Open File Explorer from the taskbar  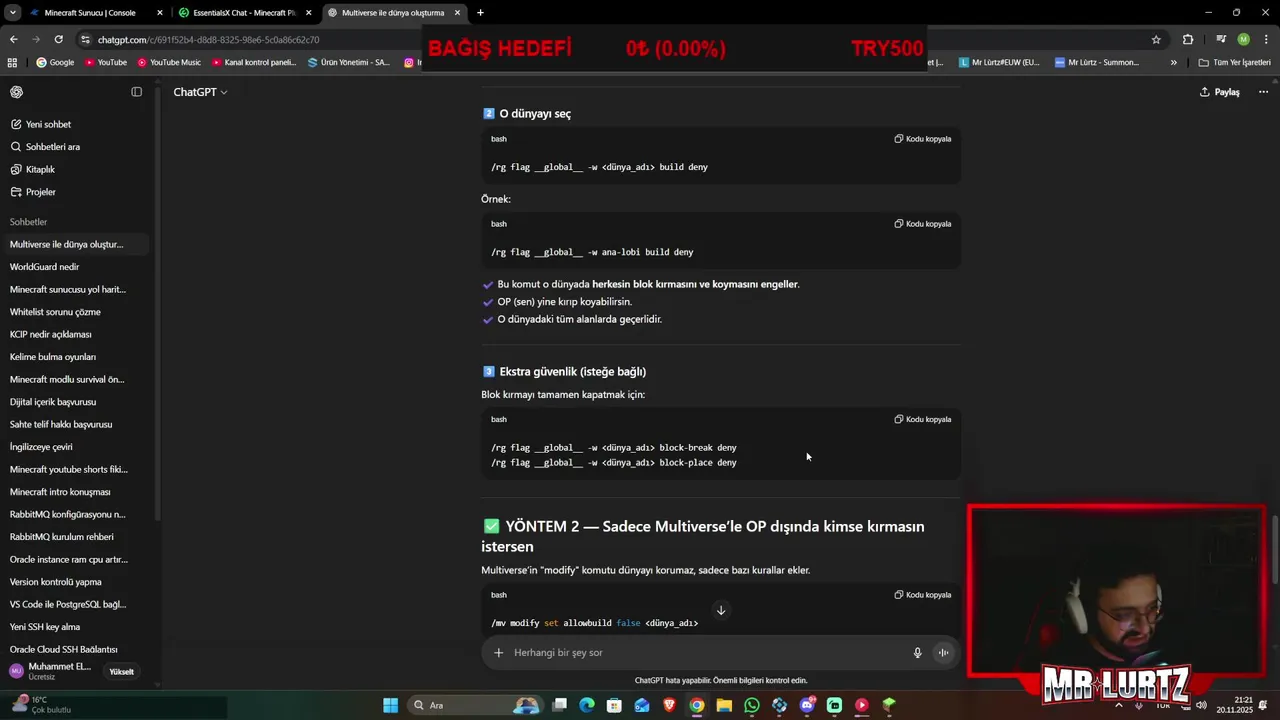tap(724, 705)
